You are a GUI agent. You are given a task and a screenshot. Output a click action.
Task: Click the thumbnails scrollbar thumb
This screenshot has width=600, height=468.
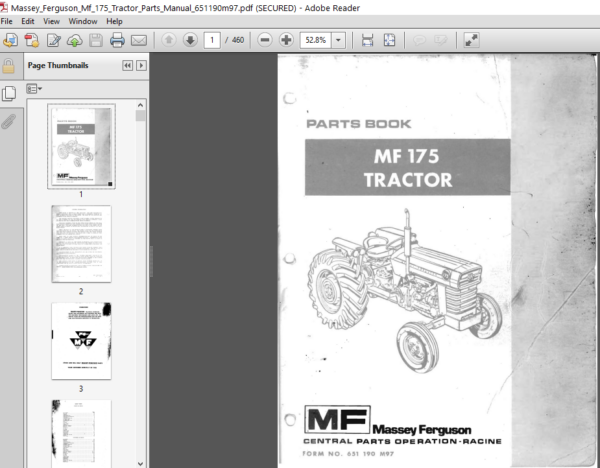click(140, 116)
